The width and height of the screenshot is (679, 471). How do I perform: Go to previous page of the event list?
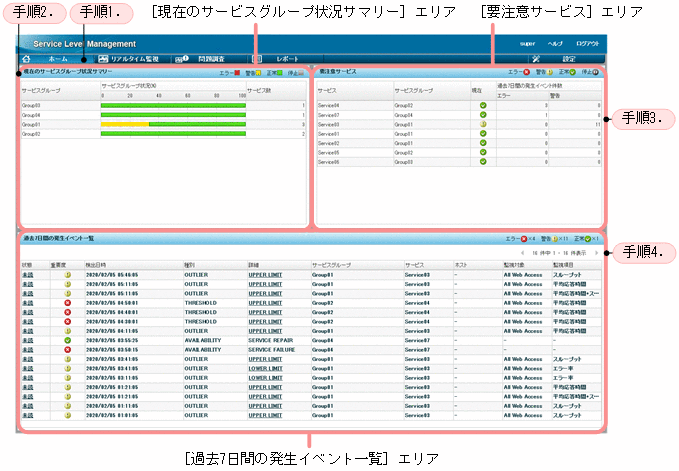point(523,253)
